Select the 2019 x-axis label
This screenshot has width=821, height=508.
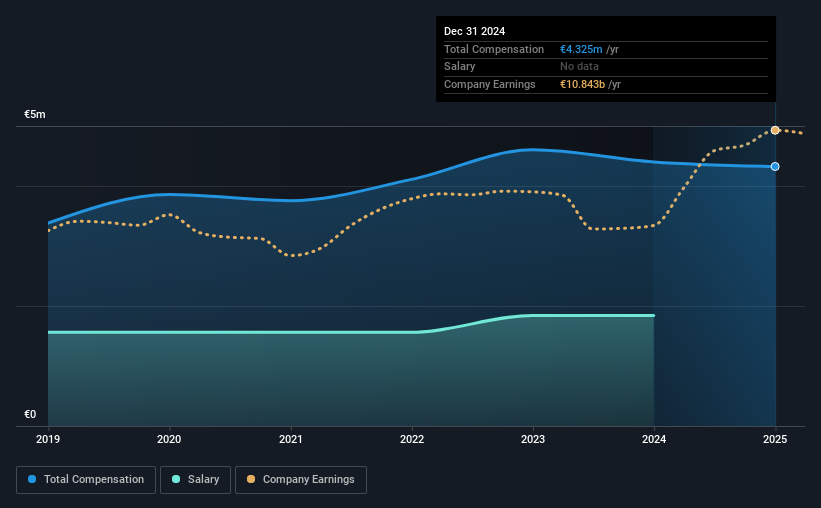coord(48,439)
